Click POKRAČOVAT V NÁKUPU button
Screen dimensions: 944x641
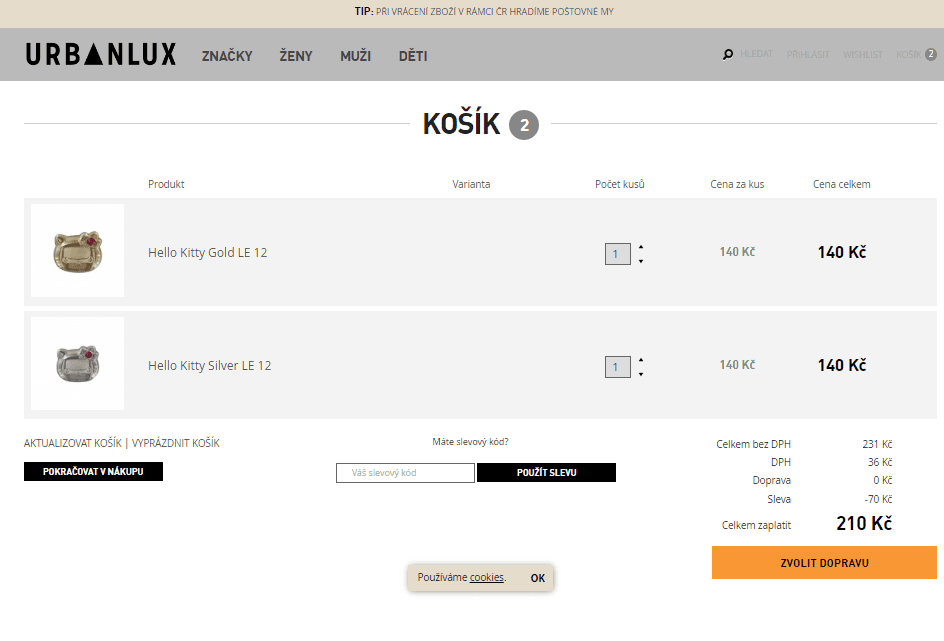[93, 471]
